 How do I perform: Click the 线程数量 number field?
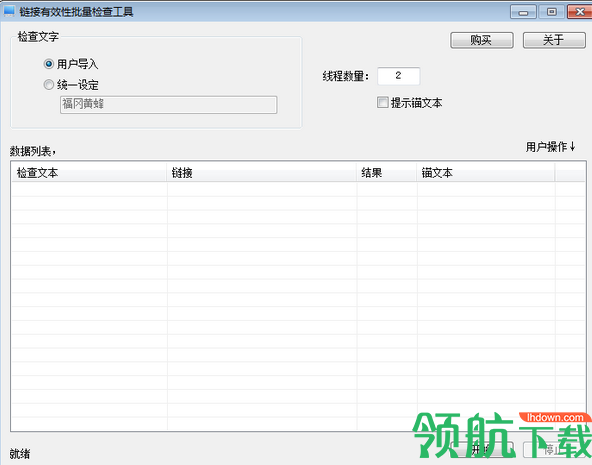398,76
